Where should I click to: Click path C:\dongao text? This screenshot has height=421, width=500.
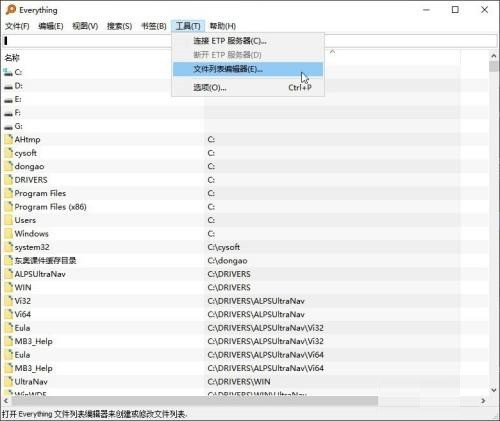tap(227, 261)
